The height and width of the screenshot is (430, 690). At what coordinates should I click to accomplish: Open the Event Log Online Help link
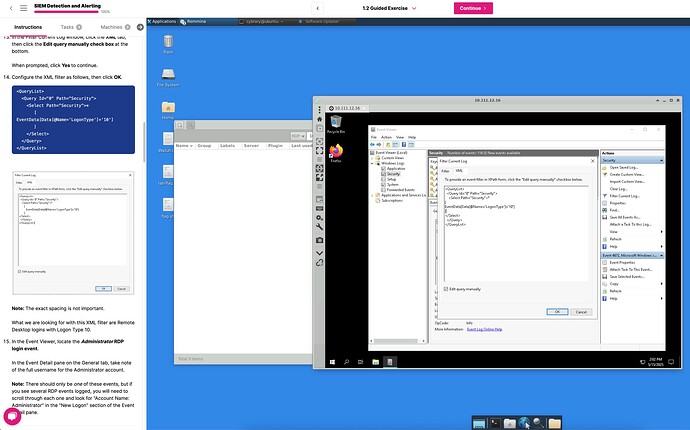(493, 328)
